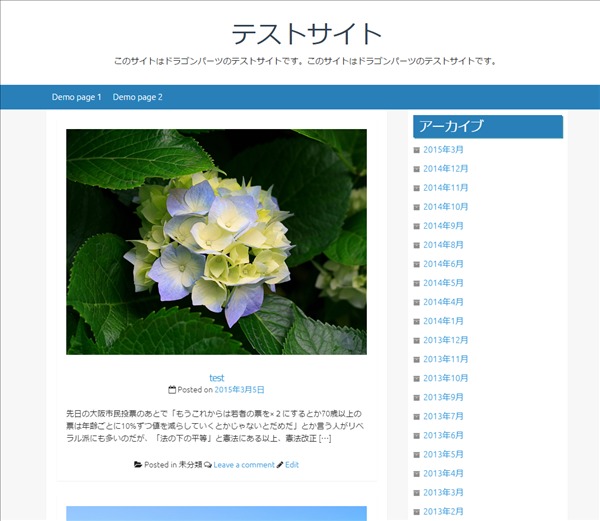The image size is (600, 521).
Task: Click the archive icon beside 2013年3月
Action: 417,493
